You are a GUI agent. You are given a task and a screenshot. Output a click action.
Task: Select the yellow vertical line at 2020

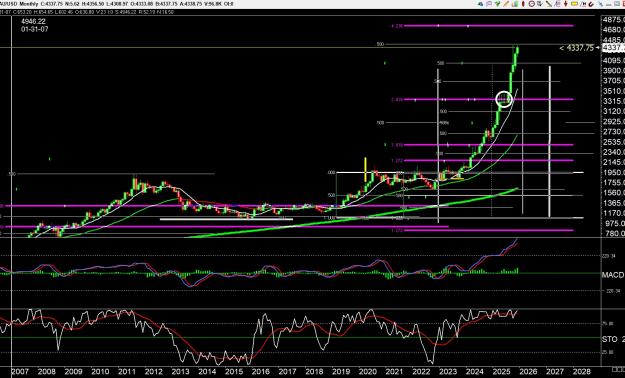coord(365,170)
